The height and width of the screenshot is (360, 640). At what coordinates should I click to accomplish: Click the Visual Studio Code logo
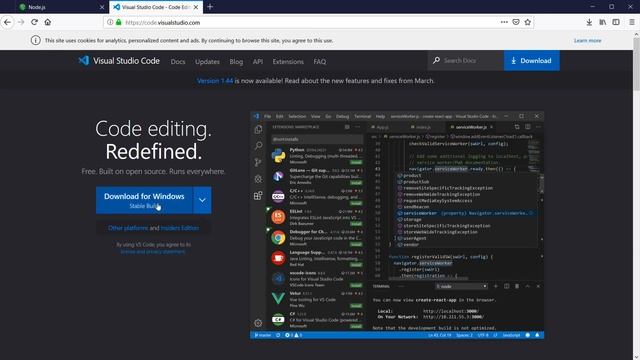119,61
